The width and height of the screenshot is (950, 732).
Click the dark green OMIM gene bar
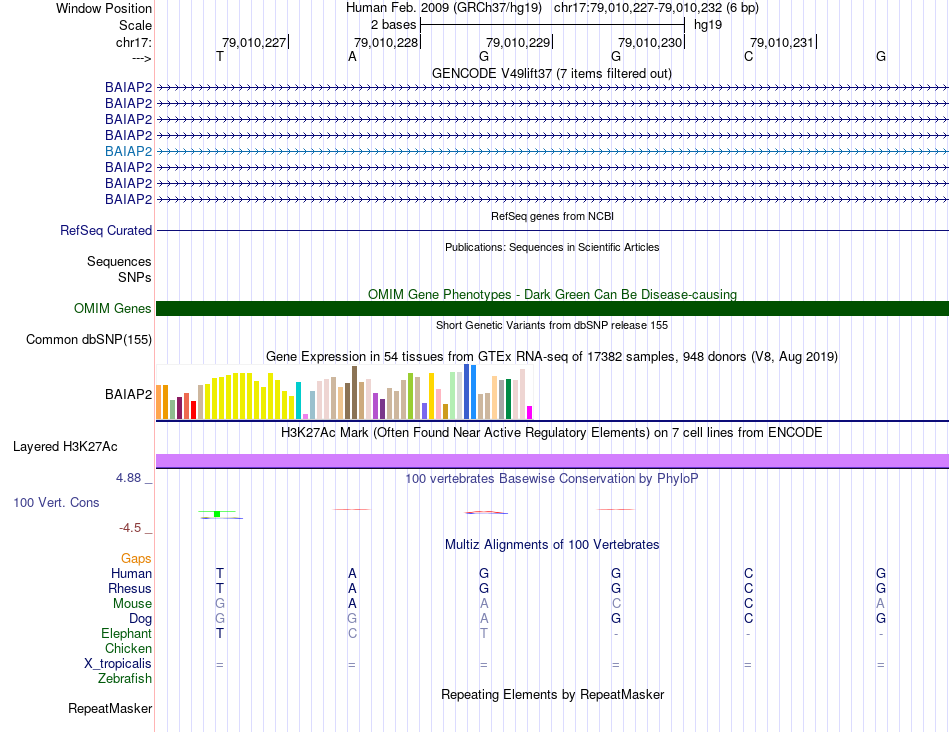point(552,308)
